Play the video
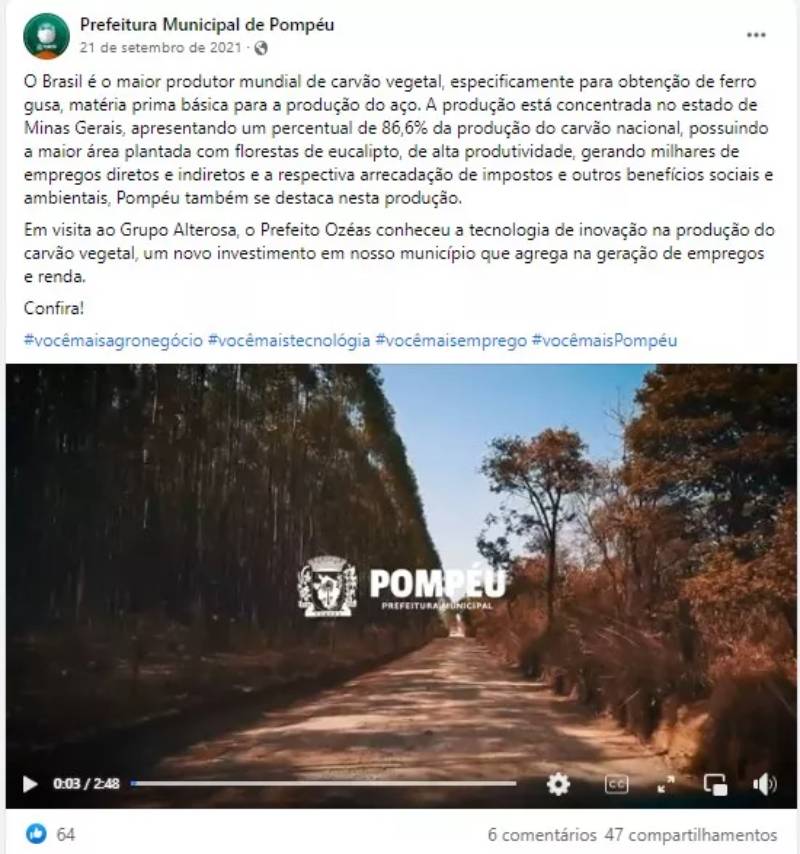The image size is (800, 854). pyautogui.click(x=29, y=784)
